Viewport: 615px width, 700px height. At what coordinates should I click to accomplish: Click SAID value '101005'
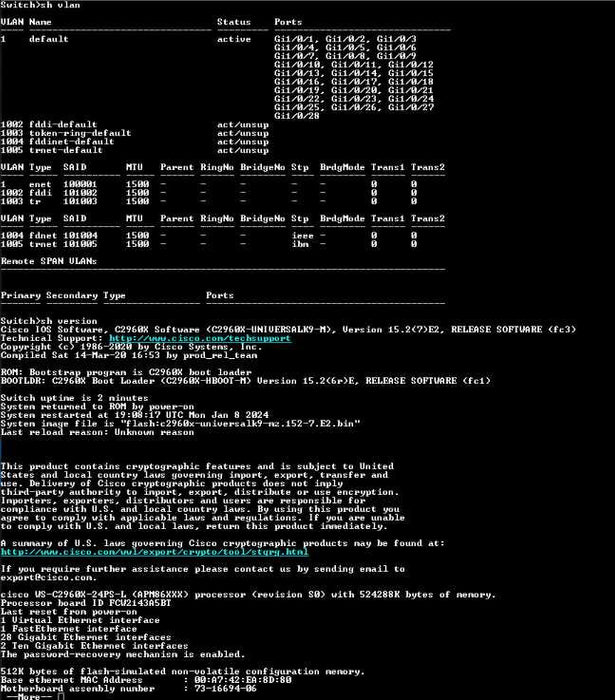(x=80, y=244)
